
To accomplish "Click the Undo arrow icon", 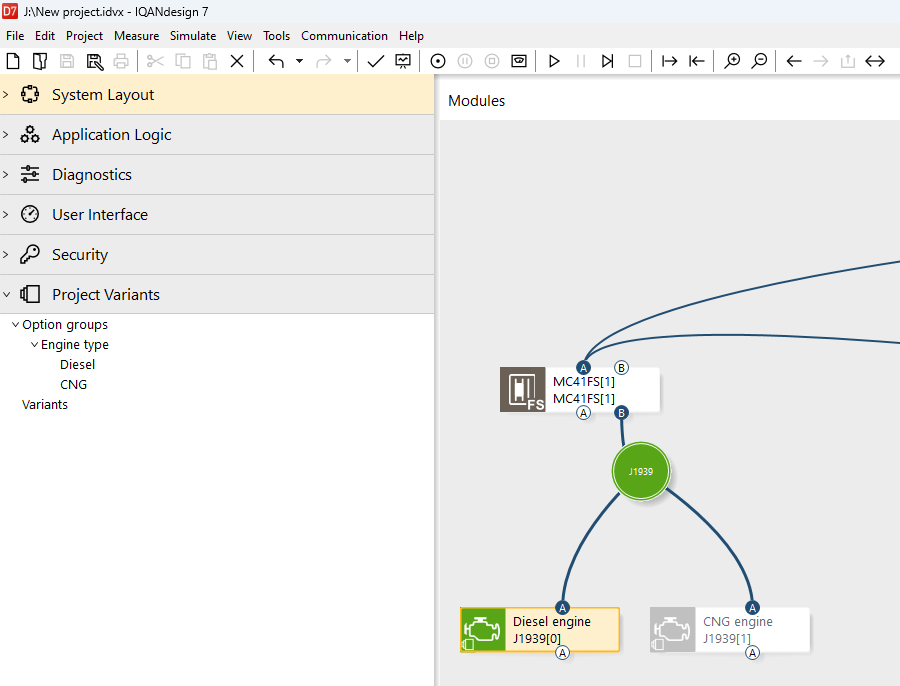I will pos(276,61).
